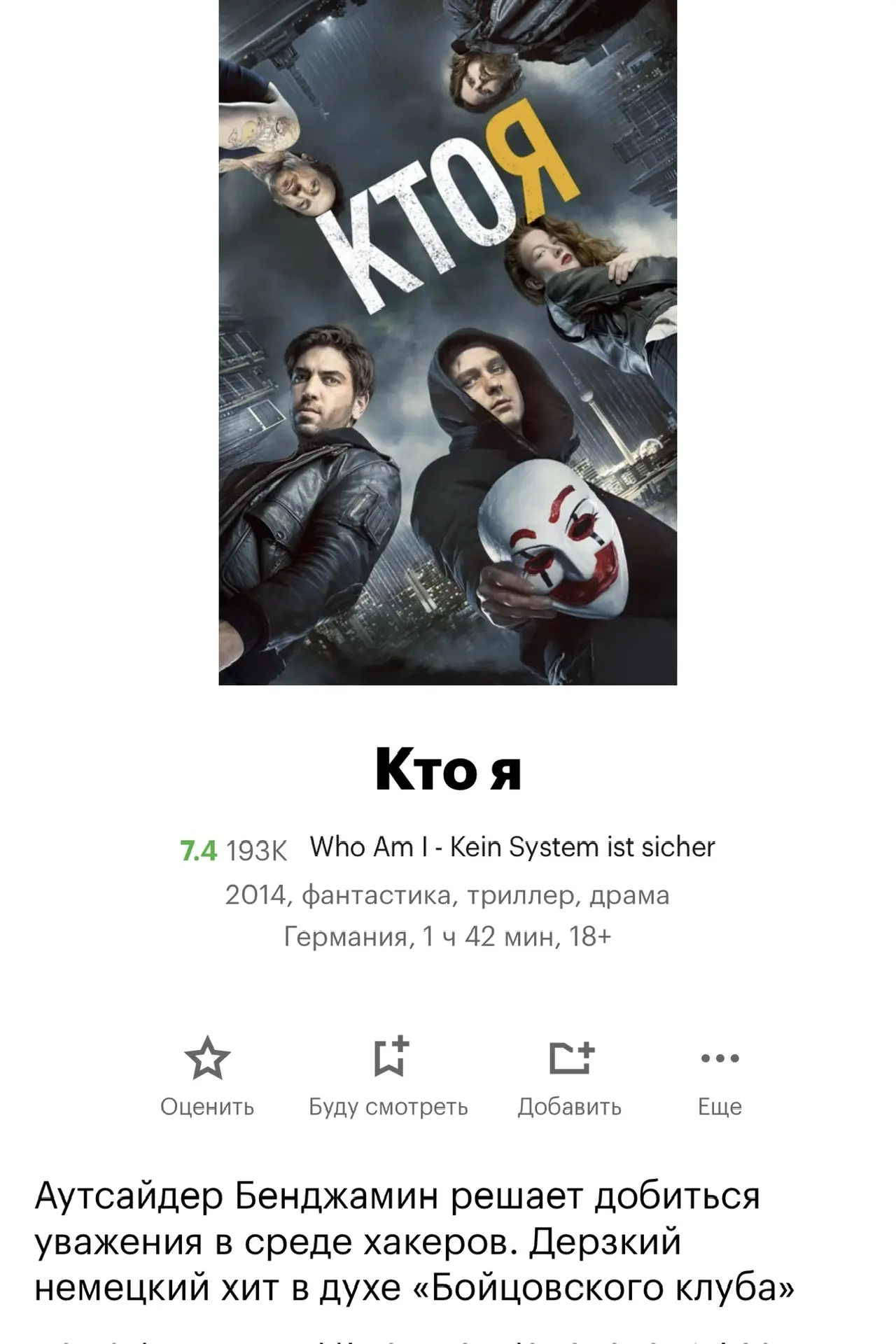Screen dimensions: 896x1344
Task: Open the three-dots more icon
Action: pyautogui.click(x=720, y=1058)
